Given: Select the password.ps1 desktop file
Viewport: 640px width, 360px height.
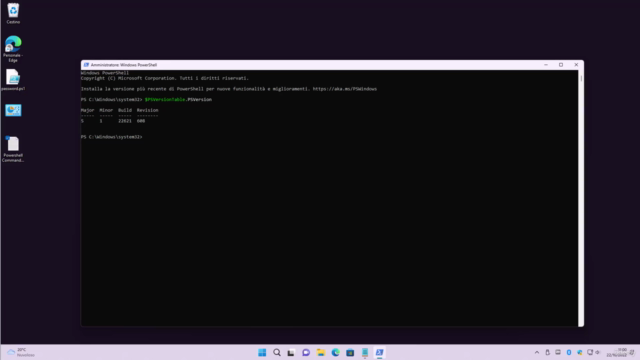Looking at the screenshot, I should [x=13, y=80].
